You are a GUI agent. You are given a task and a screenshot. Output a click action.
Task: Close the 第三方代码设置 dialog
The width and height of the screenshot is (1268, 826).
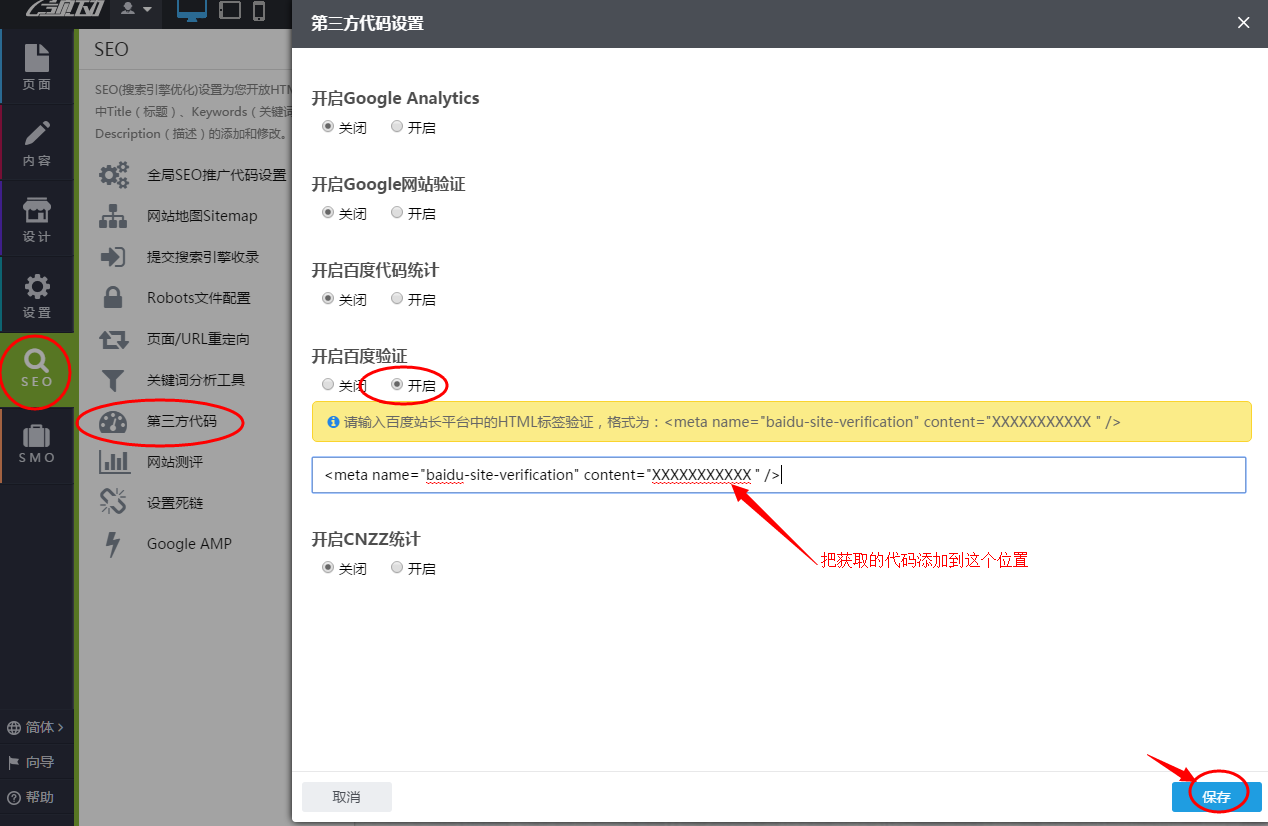[x=1243, y=23]
